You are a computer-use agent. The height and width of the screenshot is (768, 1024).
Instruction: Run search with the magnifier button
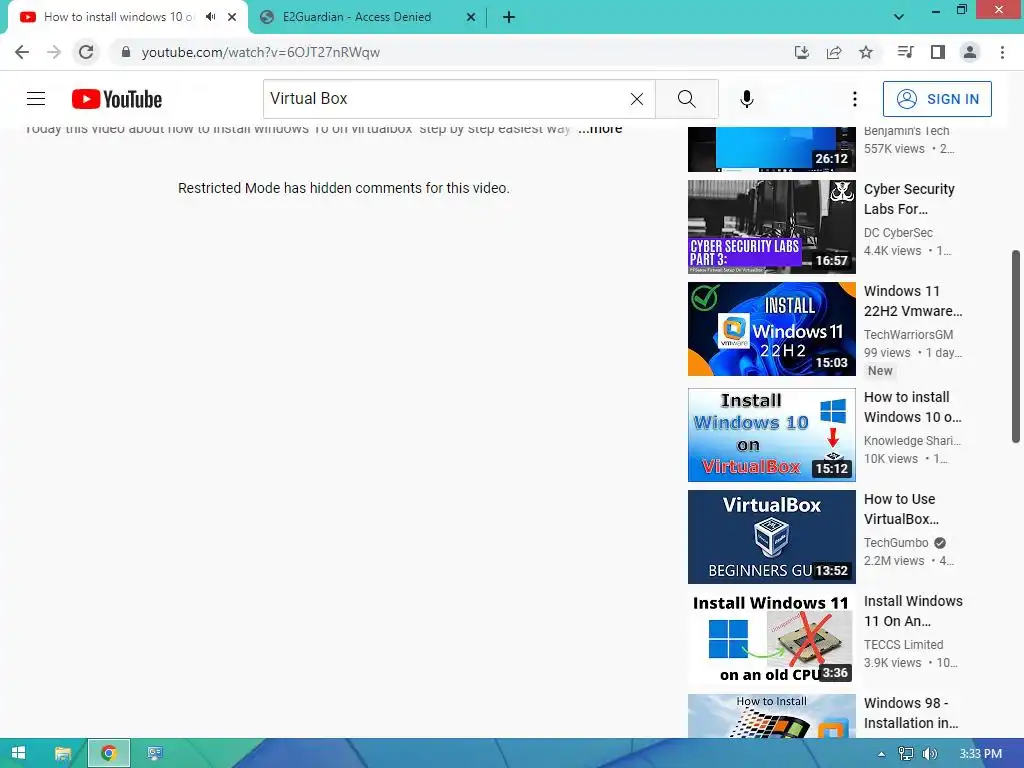tap(686, 99)
